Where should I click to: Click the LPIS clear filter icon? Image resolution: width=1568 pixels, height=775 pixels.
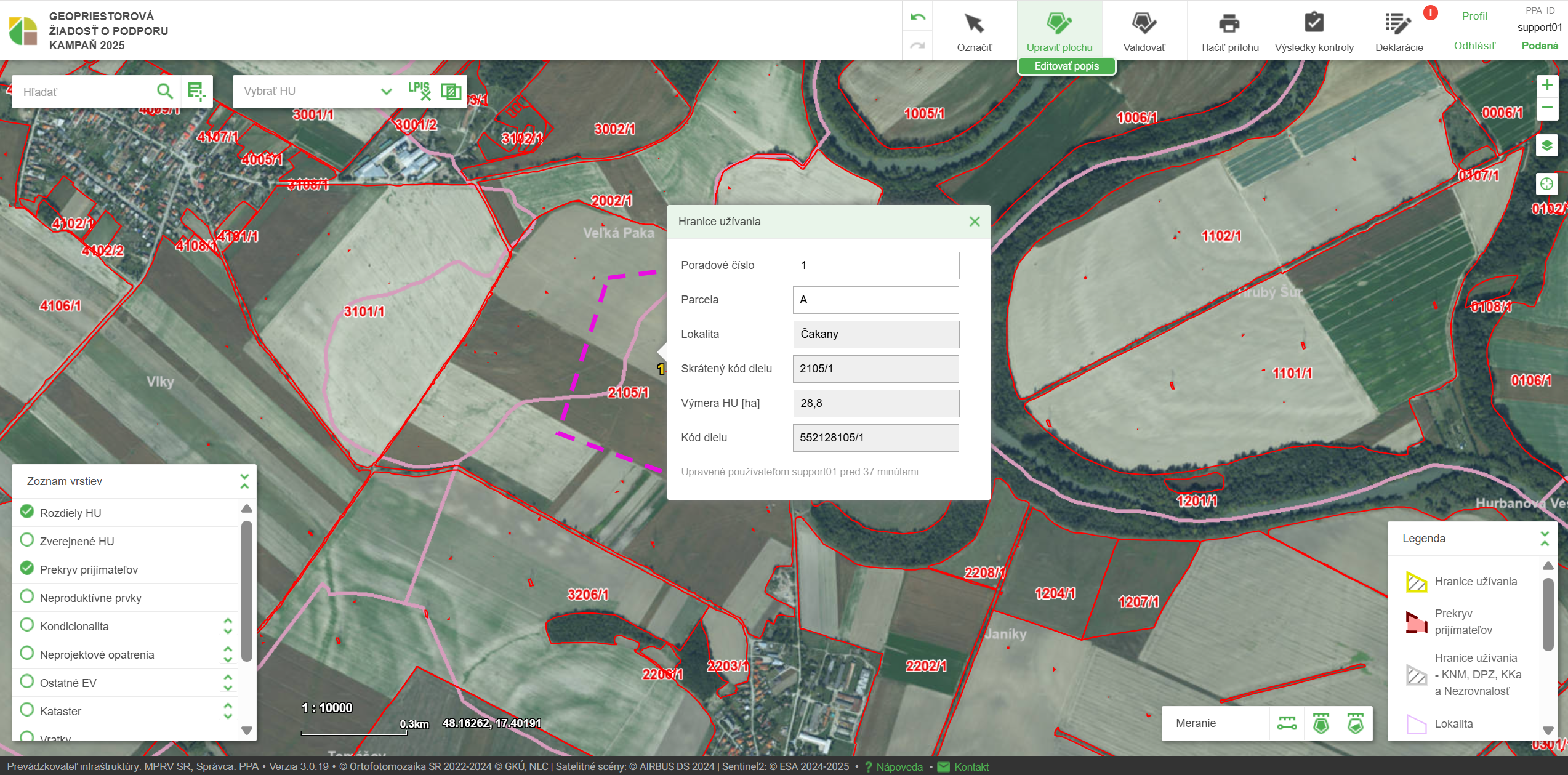click(x=420, y=91)
